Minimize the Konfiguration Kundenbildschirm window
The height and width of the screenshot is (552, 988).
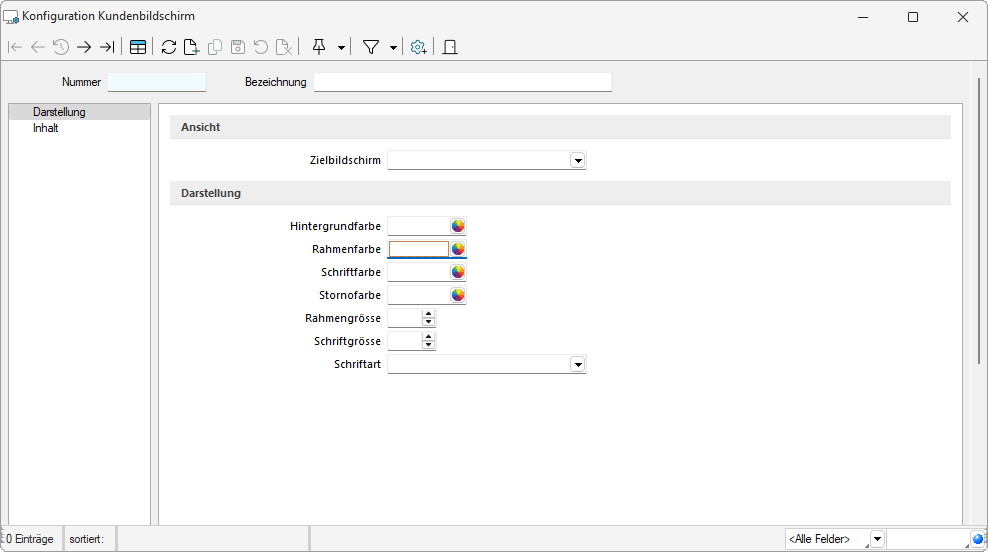[x=863, y=17]
